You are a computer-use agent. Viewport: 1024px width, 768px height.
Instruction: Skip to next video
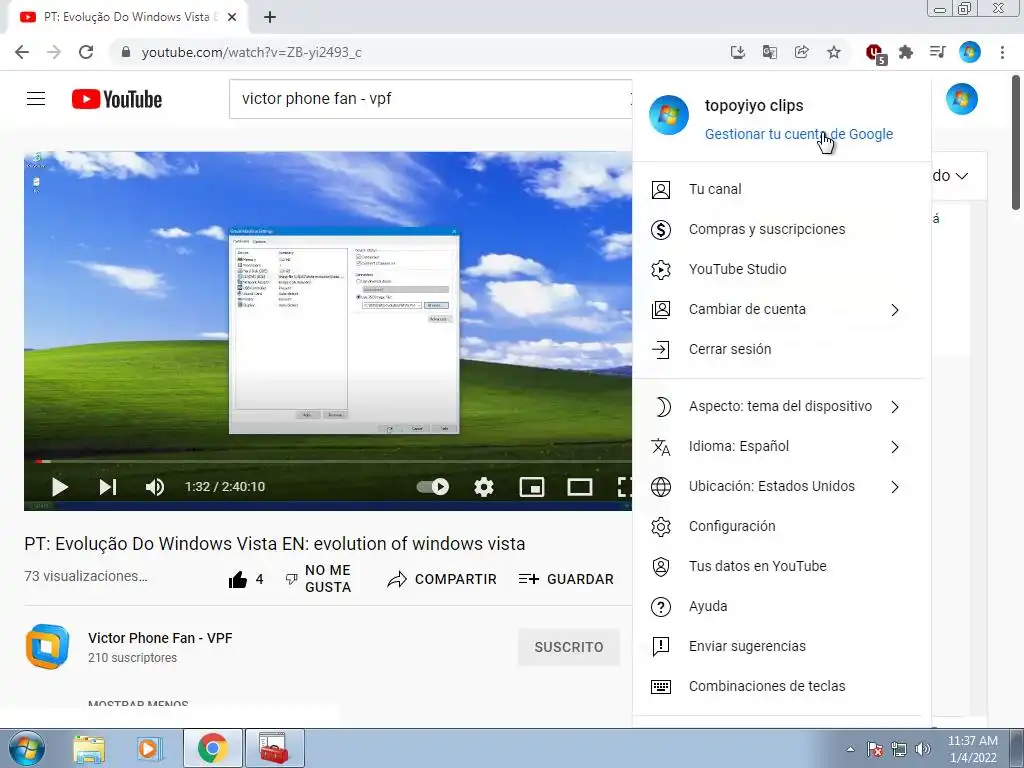pyautogui.click(x=108, y=487)
